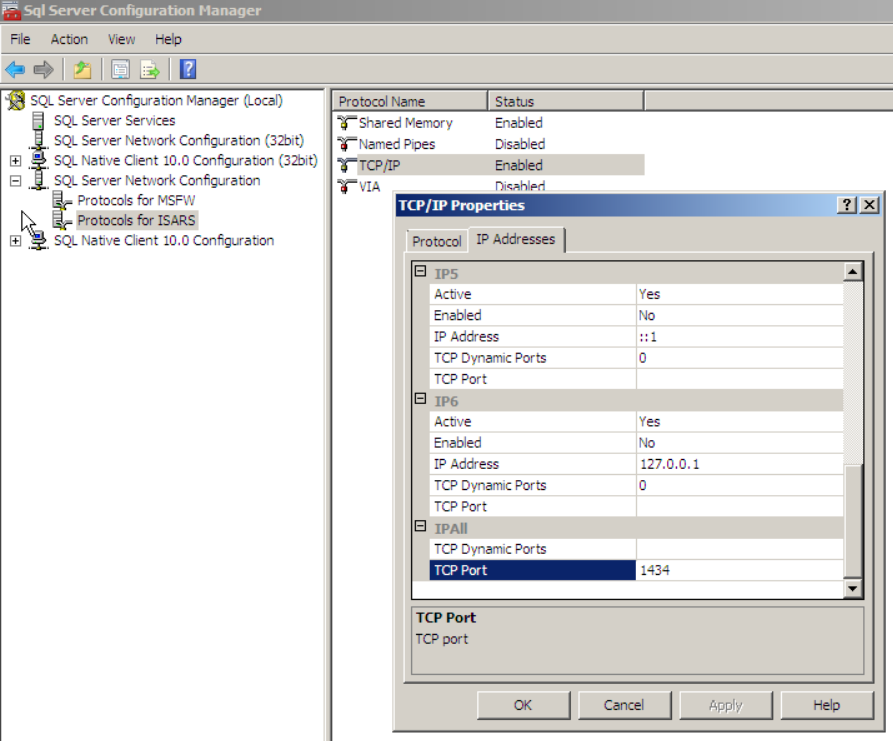Click the Forward arrow toolbar icon
Viewport: 893px width, 741px height.
click(43, 69)
